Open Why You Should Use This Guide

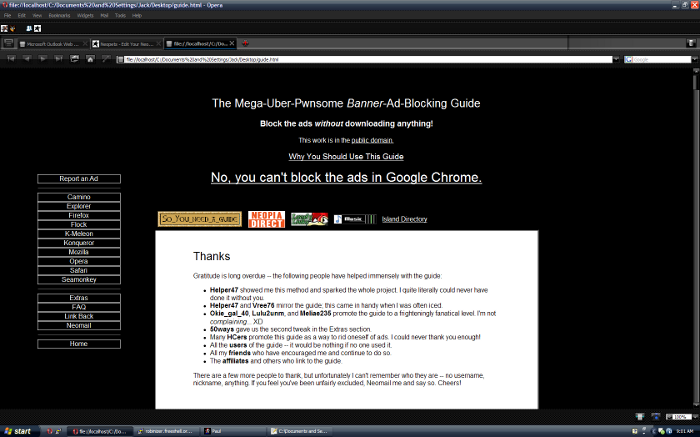tap(346, 156)
